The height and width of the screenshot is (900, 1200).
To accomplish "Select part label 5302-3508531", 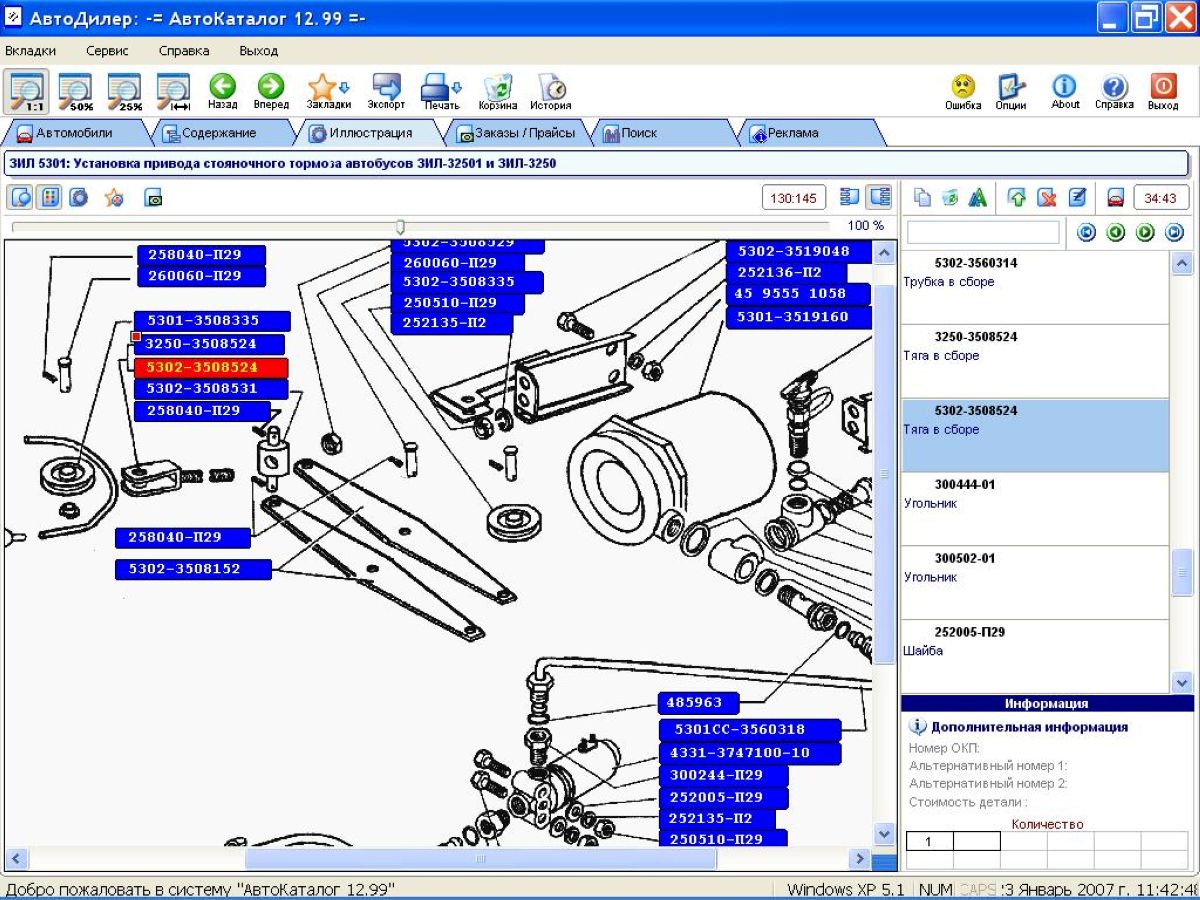I will 211,388.
